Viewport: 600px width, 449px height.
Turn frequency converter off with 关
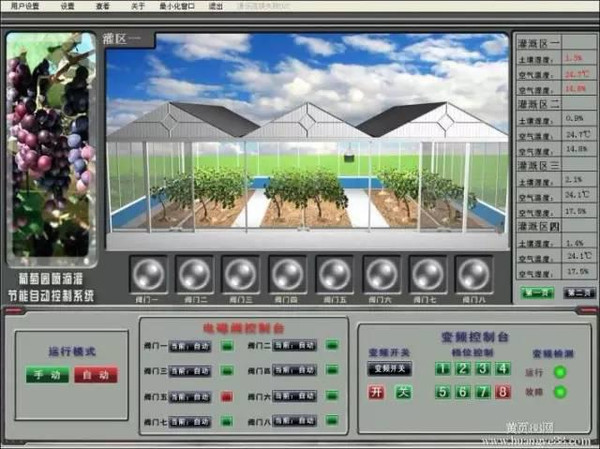402,392
